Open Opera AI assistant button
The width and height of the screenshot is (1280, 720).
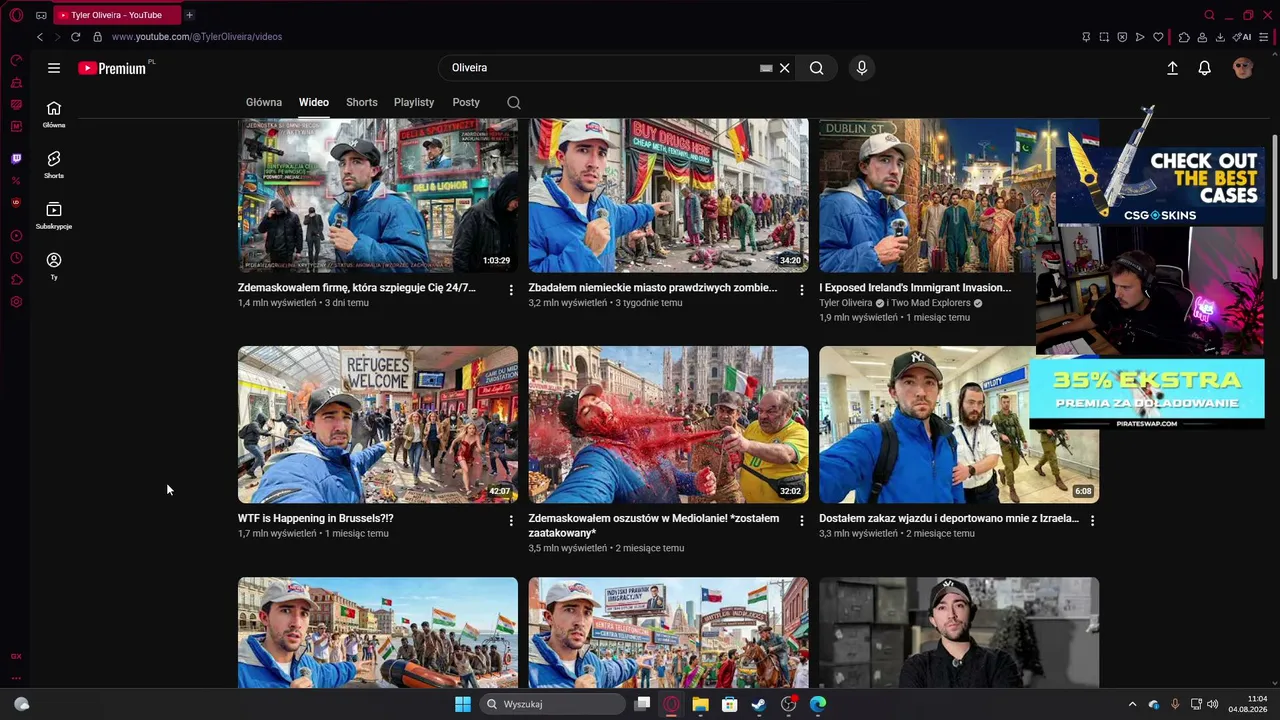pyautogui.click(x=1242, y=37)
